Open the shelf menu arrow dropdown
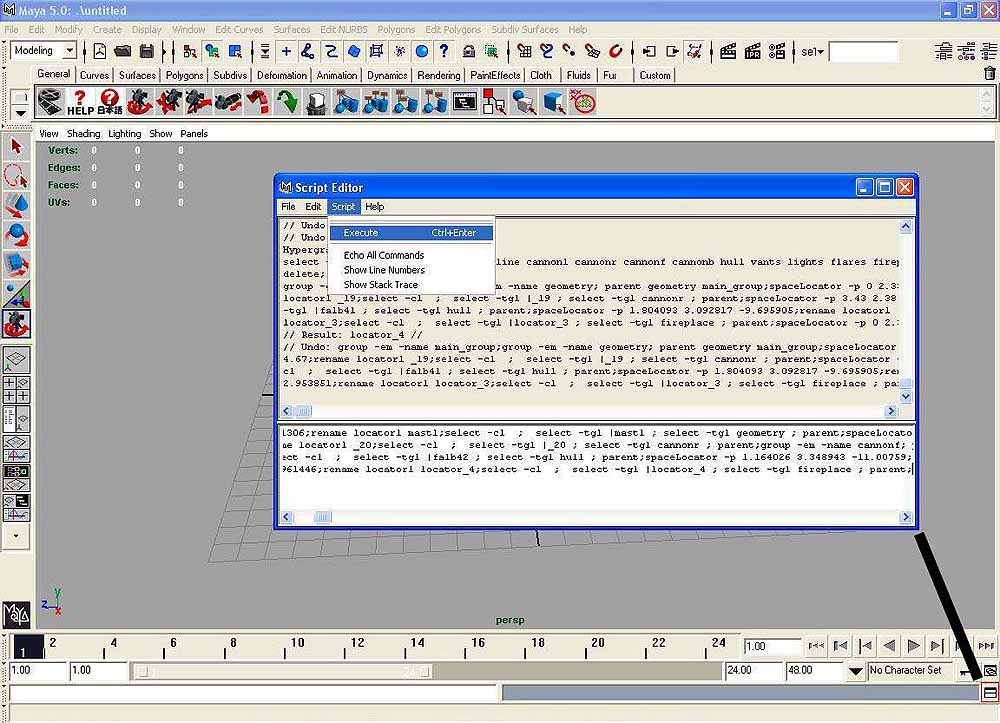The height and width of the screenshot is (723, 1000). point(20,113)
